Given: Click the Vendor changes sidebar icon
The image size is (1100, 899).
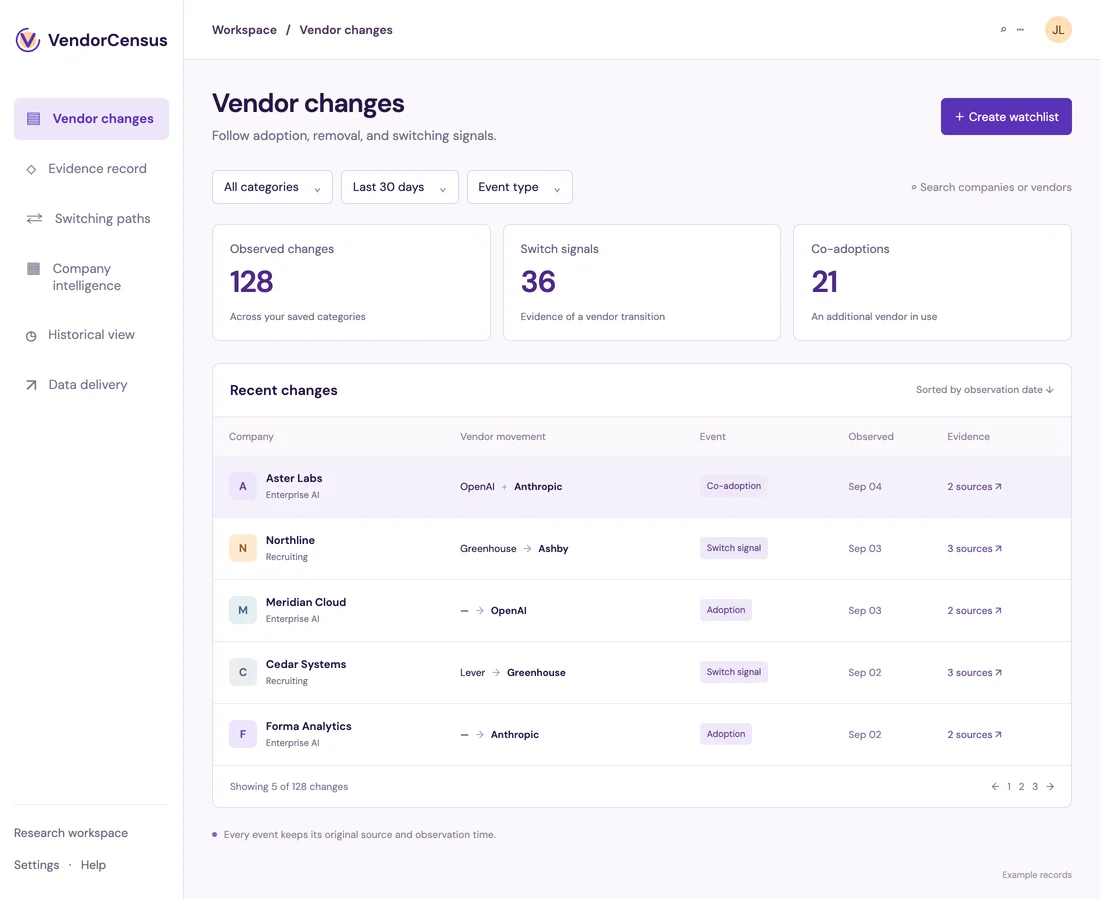Looking at the screenshot, I should tap(33, 119).
